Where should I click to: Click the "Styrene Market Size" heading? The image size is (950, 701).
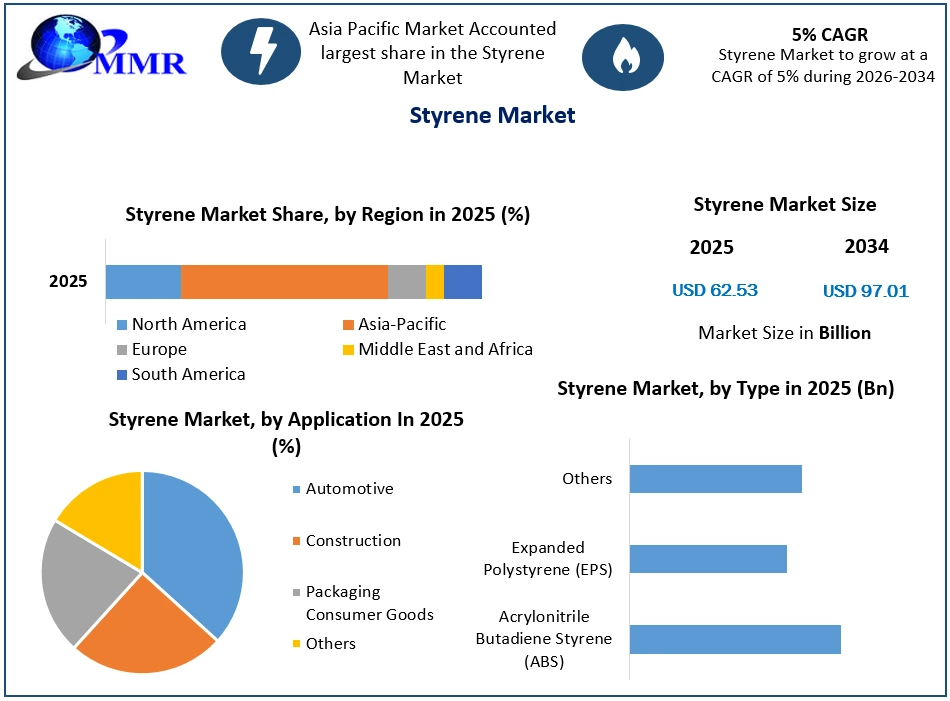785,205
